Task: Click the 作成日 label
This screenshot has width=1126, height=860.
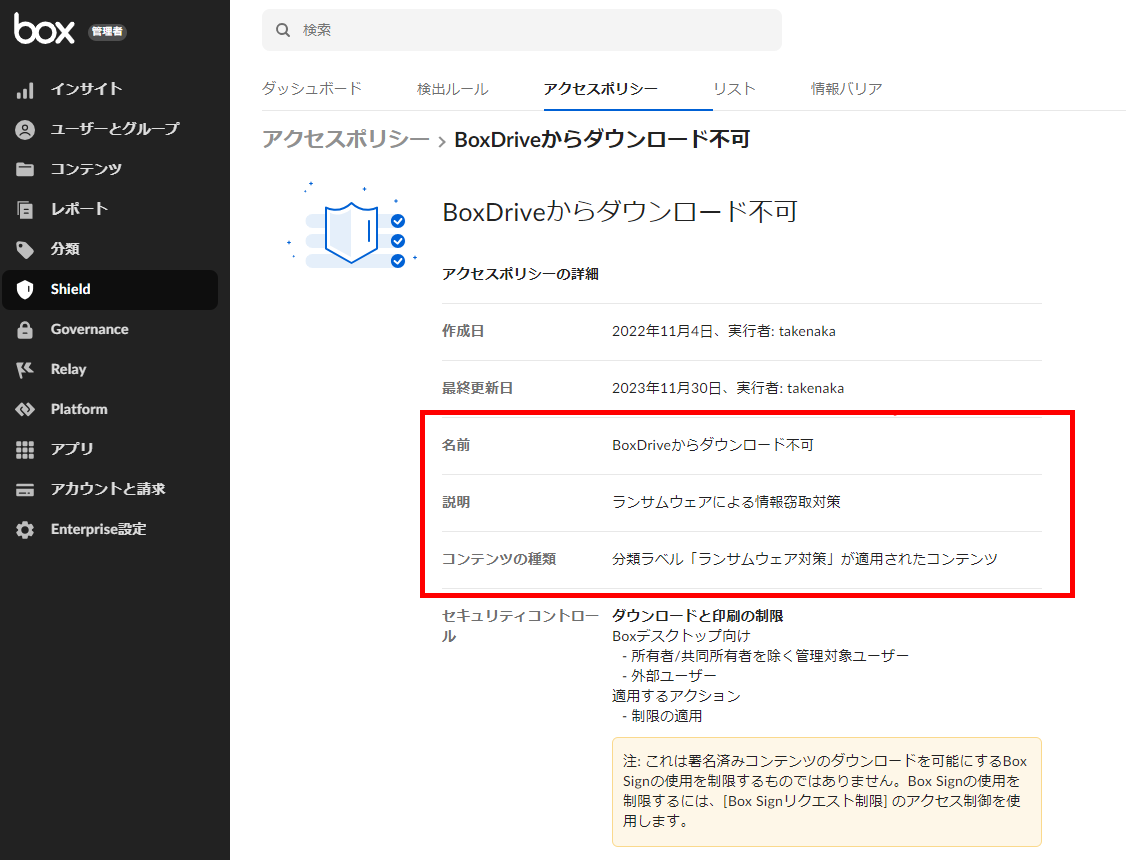Action: point(462,332)
